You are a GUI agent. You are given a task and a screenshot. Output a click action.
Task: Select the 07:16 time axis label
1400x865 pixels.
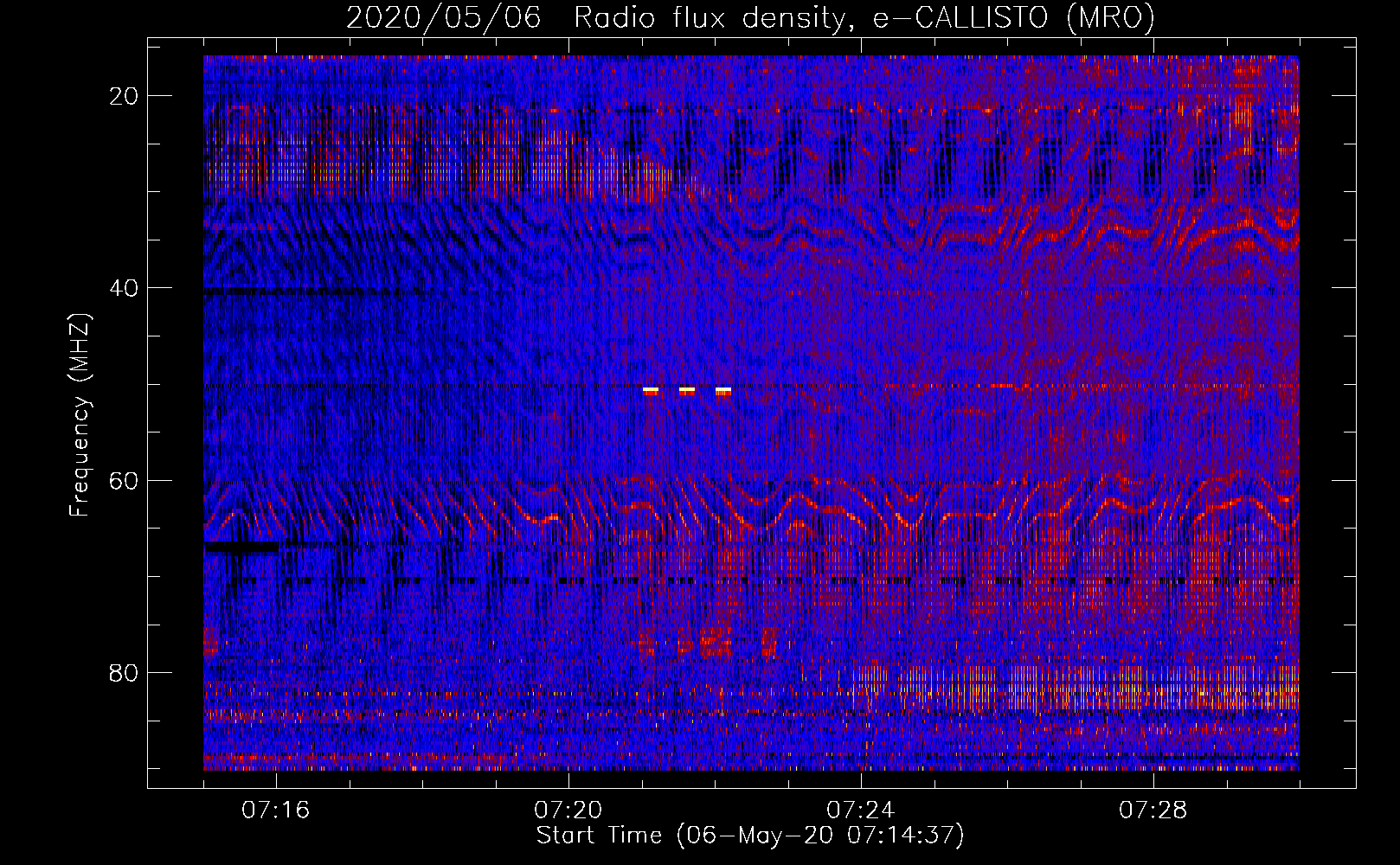(276, 811)
